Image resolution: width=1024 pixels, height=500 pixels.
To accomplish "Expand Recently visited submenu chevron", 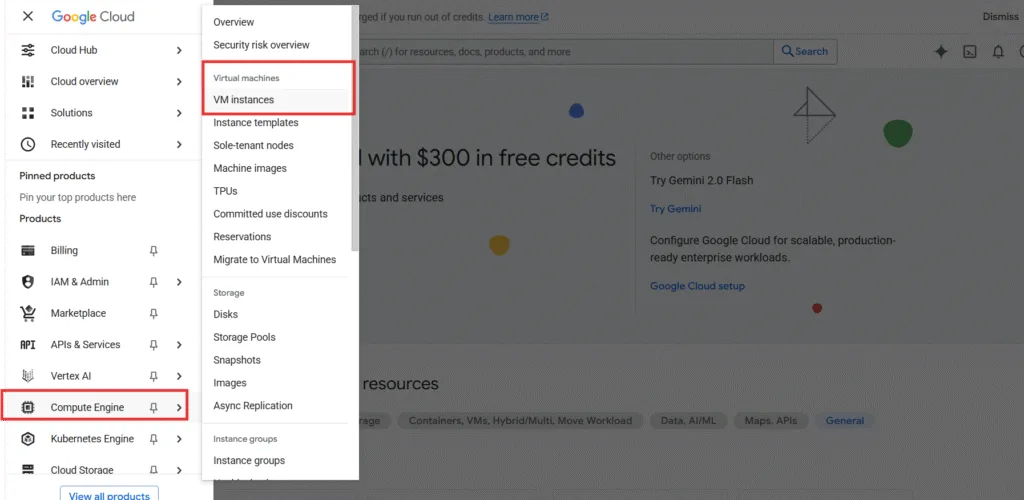I will pyautogui.click(x=179, y=144).
